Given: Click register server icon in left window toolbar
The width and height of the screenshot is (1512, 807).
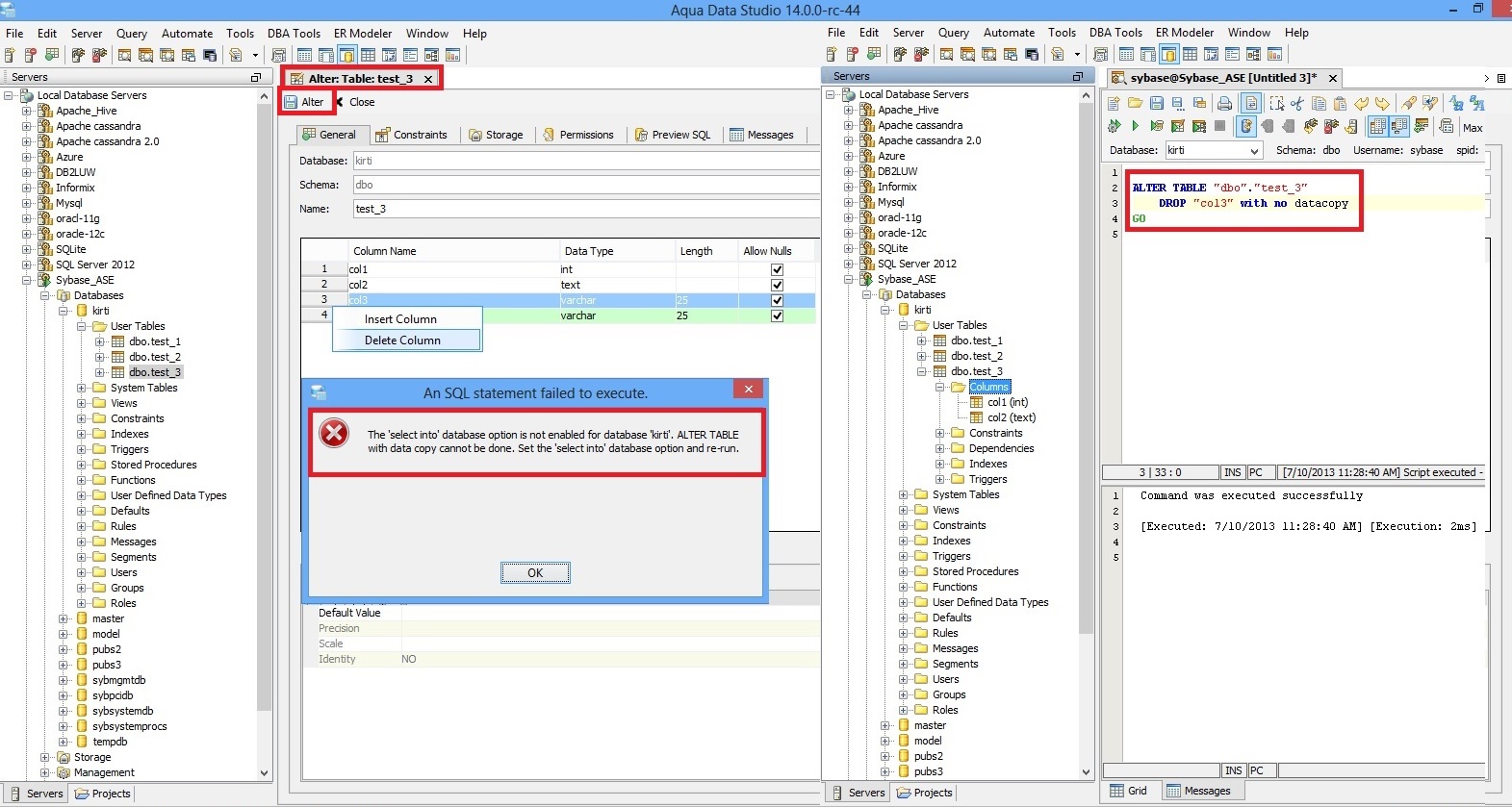Looking at the screenshot, I should point(10,55).
